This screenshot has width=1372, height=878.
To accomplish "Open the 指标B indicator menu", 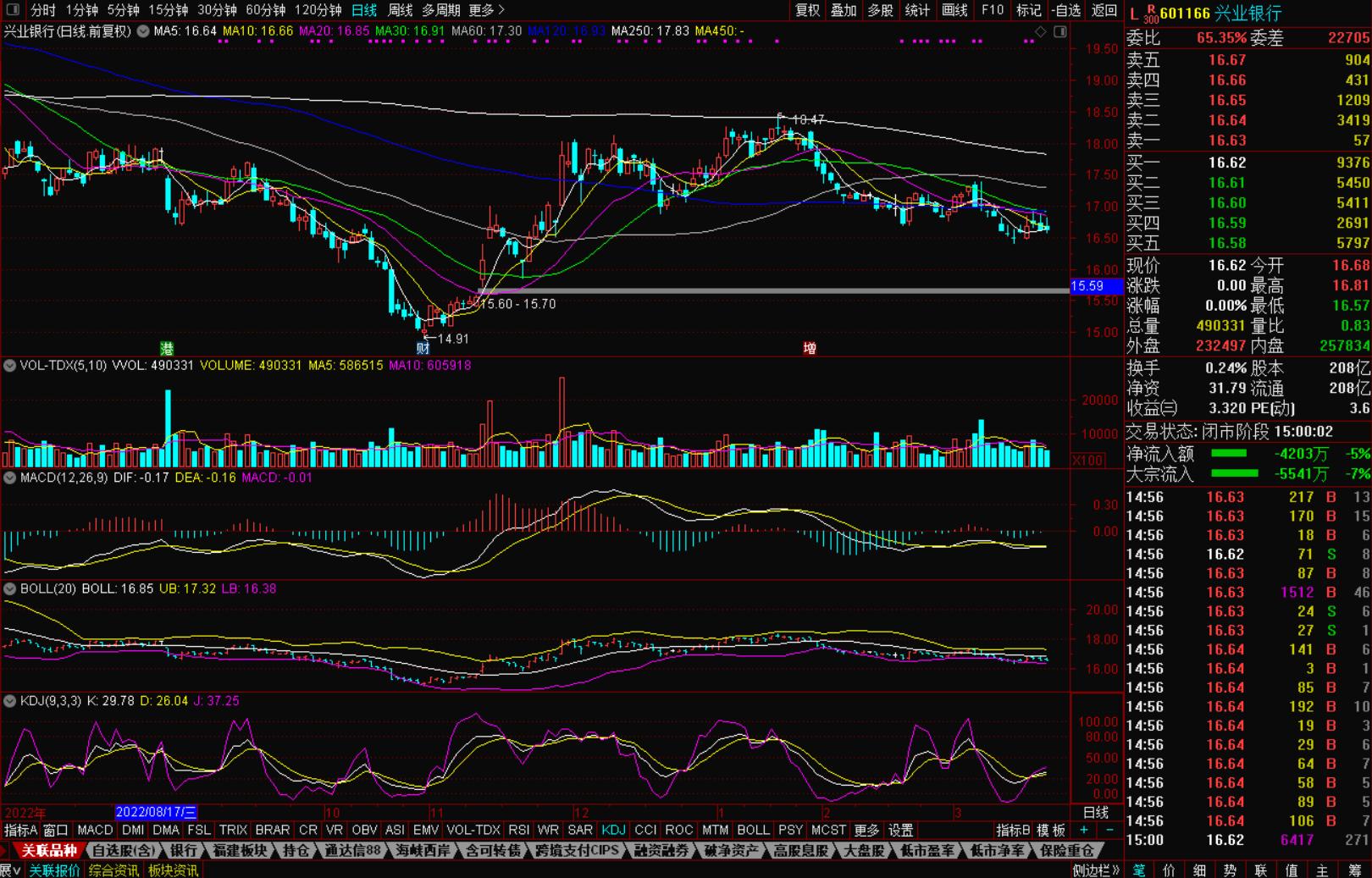I will [1013, 831].
